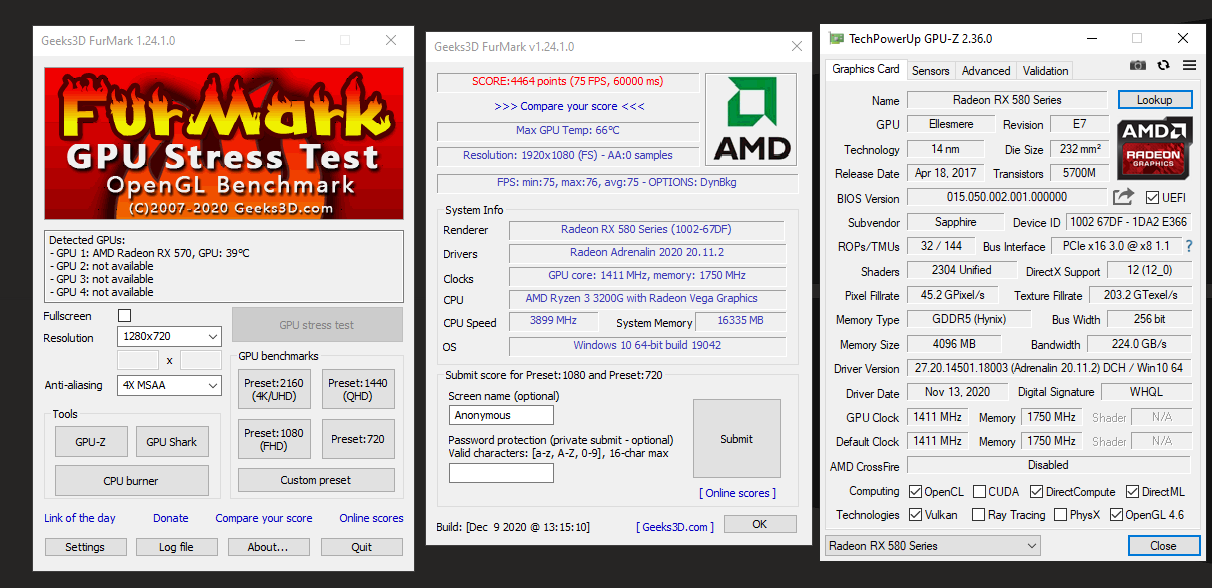Image resolution: width=1212 pixels, height=588 pixels.
Task: Click the Password protection input field
Action: [x=501, y=473]
